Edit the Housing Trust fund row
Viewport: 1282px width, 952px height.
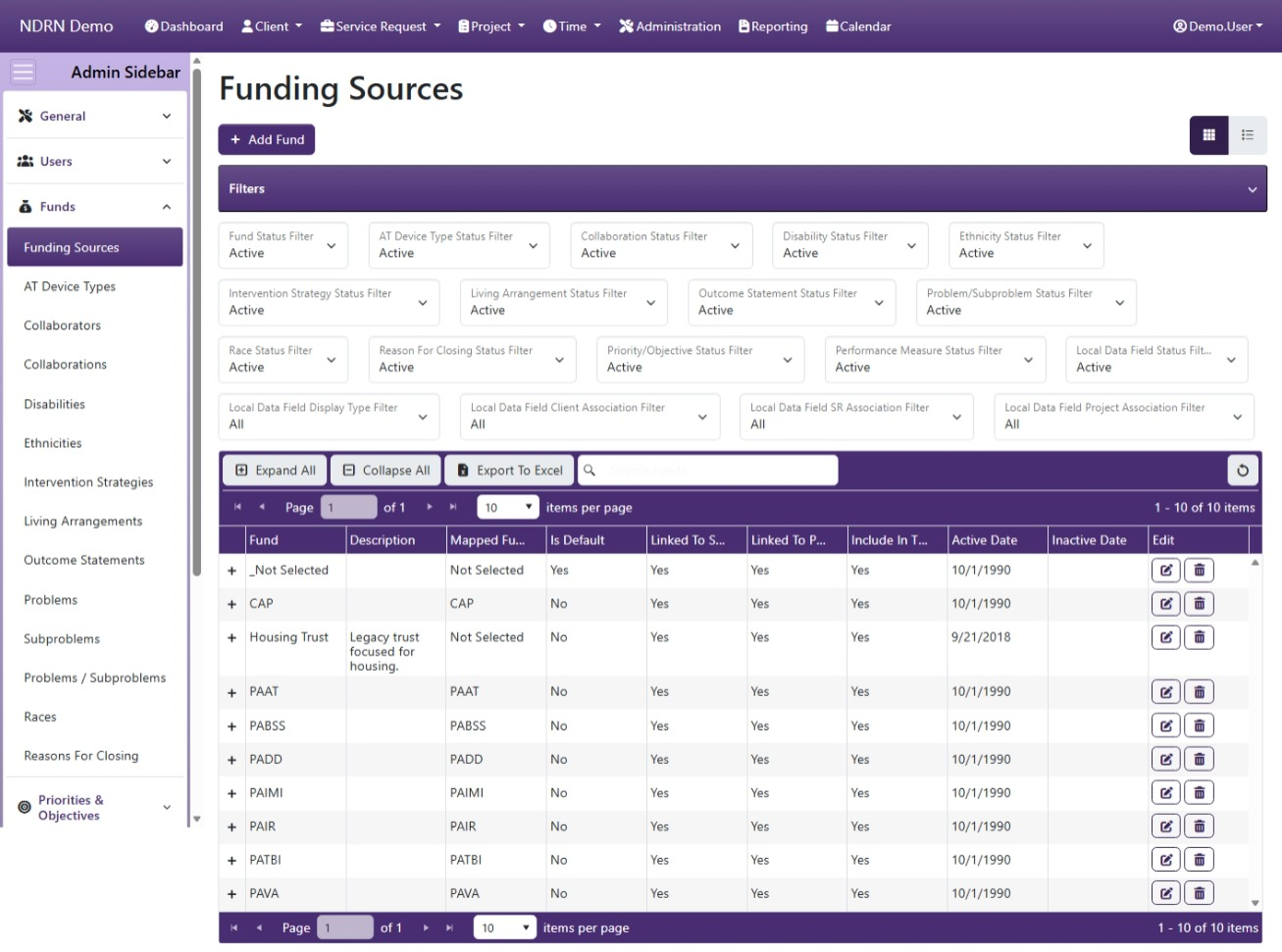[x=1165, y=637]
